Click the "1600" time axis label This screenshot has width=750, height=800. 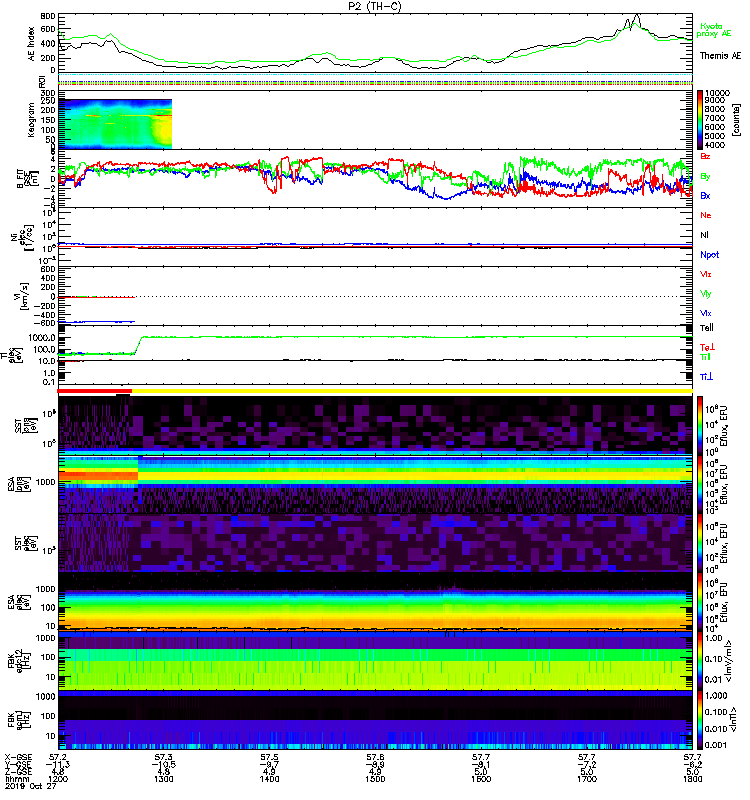coord(481,779)
